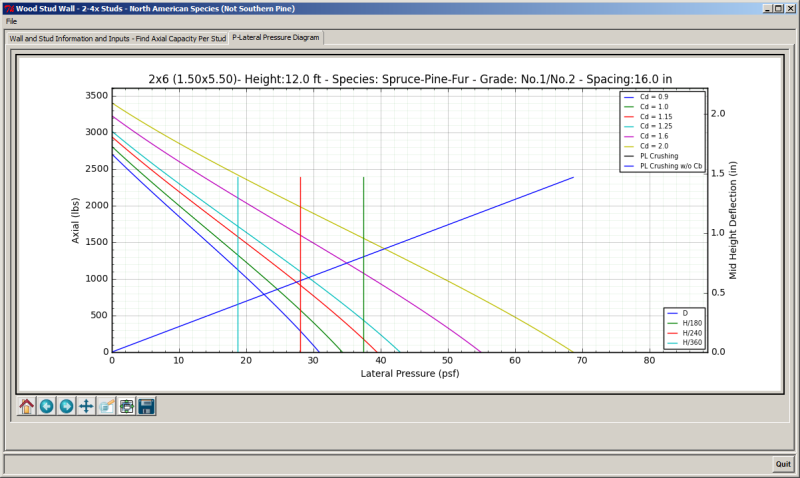800x478 pixels.
Task: Save the figure with floppy icon
Action: coord(146,407)
